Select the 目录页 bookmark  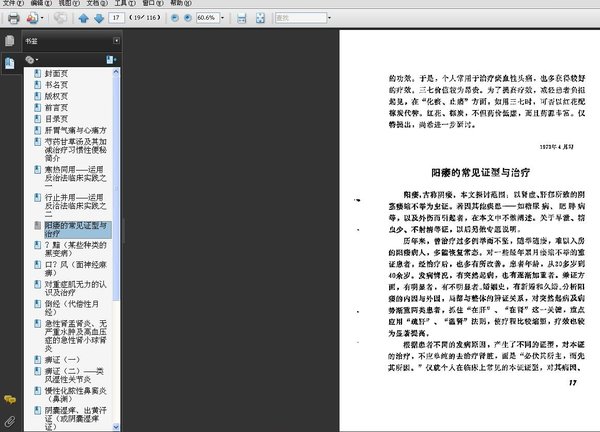(x=56, y=119)
